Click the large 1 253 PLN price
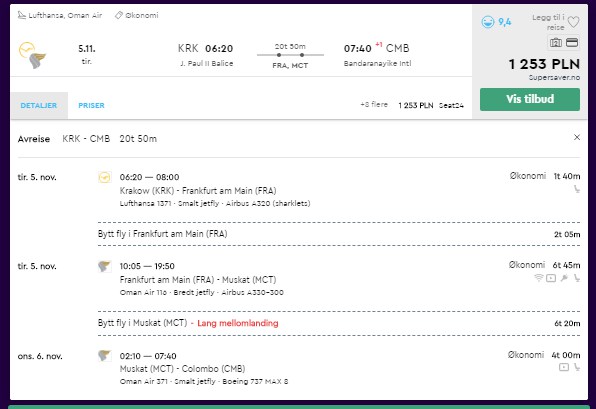The height and width of the screenshot is (409, 596). 544,64
